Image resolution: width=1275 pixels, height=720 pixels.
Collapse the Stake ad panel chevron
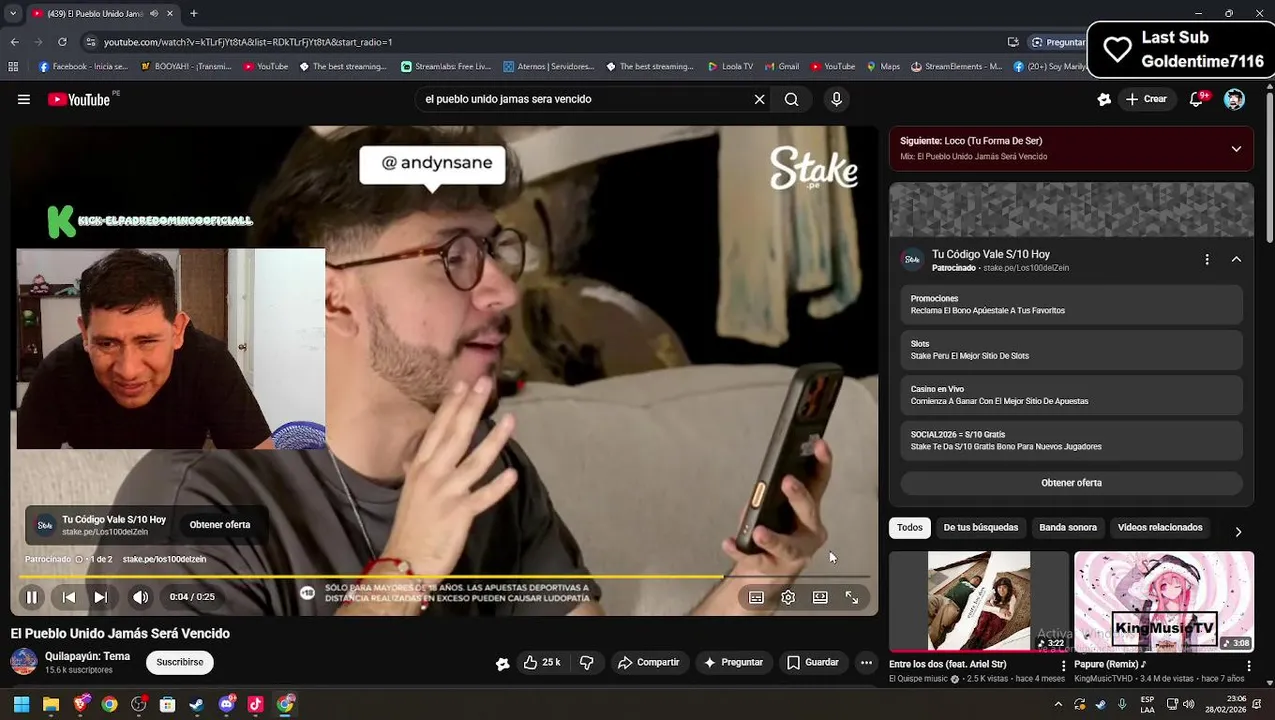pyautogui.click(x=1236, y=259)
